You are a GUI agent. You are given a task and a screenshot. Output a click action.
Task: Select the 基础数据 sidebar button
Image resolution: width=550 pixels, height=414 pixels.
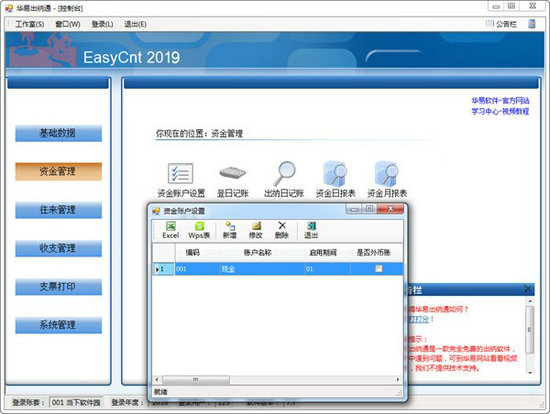(x=59, y=133)
